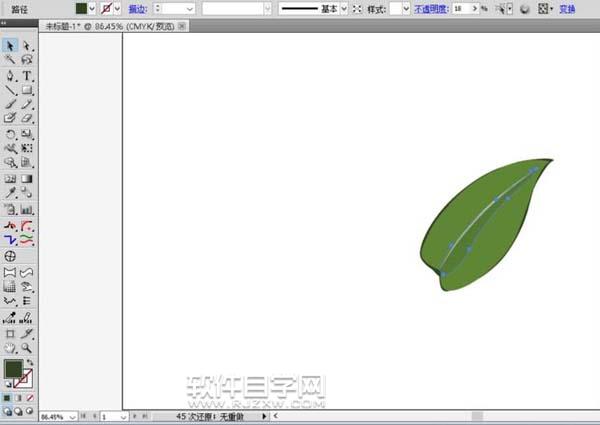600x425 pixels.
Task: Click the 描边 stroke link
Action: tap(137, 8)
